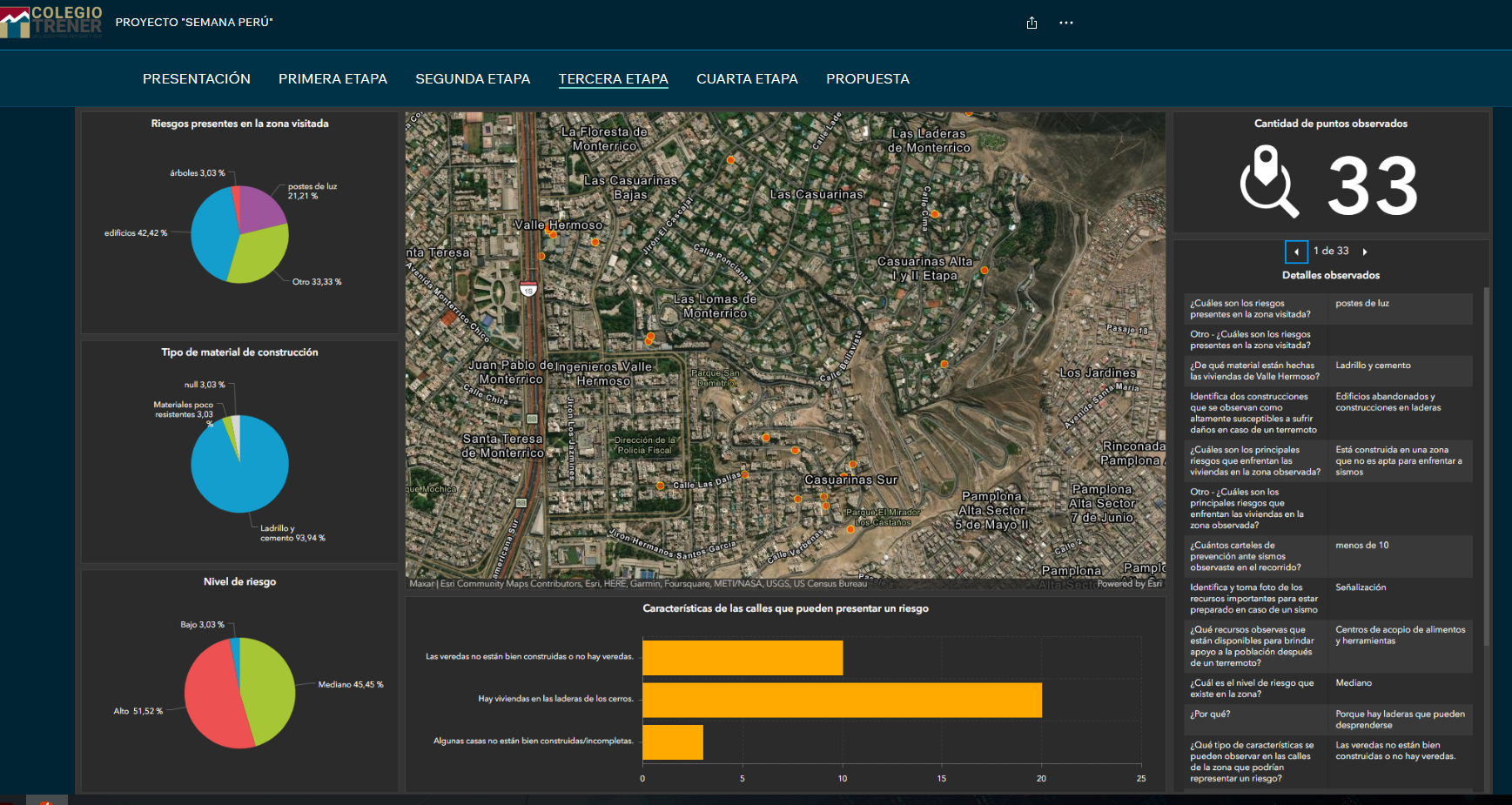
Task: Open the PROPUESTA tab
Action: point(867,79)
